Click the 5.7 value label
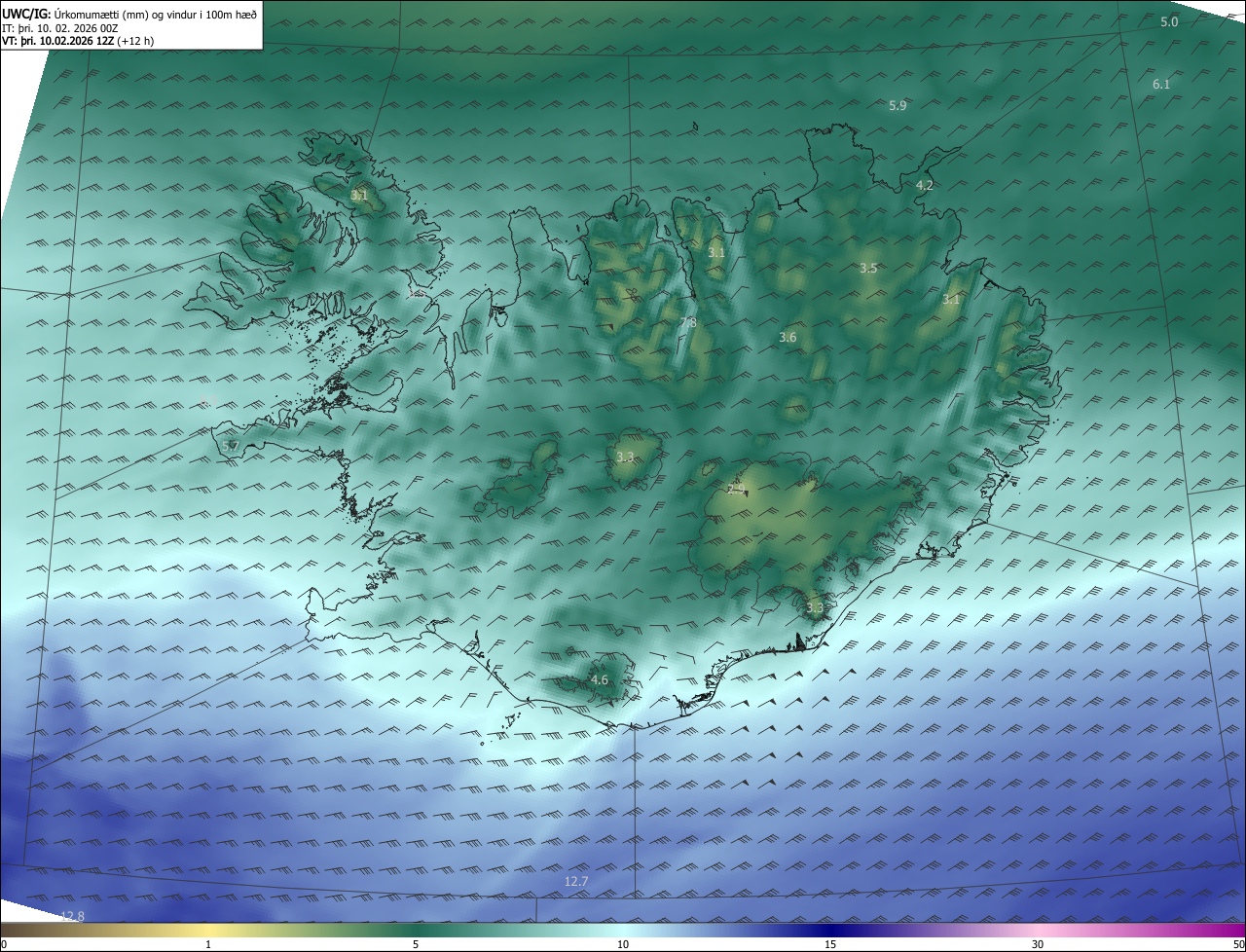 [230, 446]
